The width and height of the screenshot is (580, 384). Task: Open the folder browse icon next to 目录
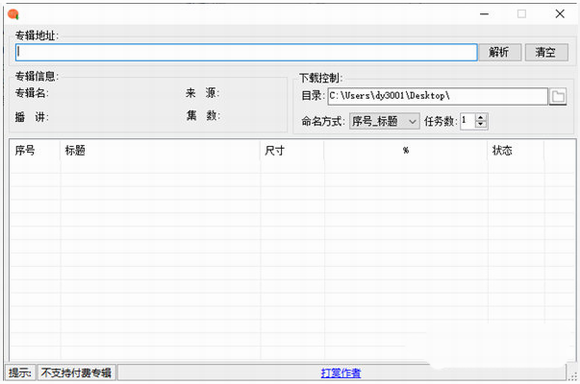(x=558, y=97)
